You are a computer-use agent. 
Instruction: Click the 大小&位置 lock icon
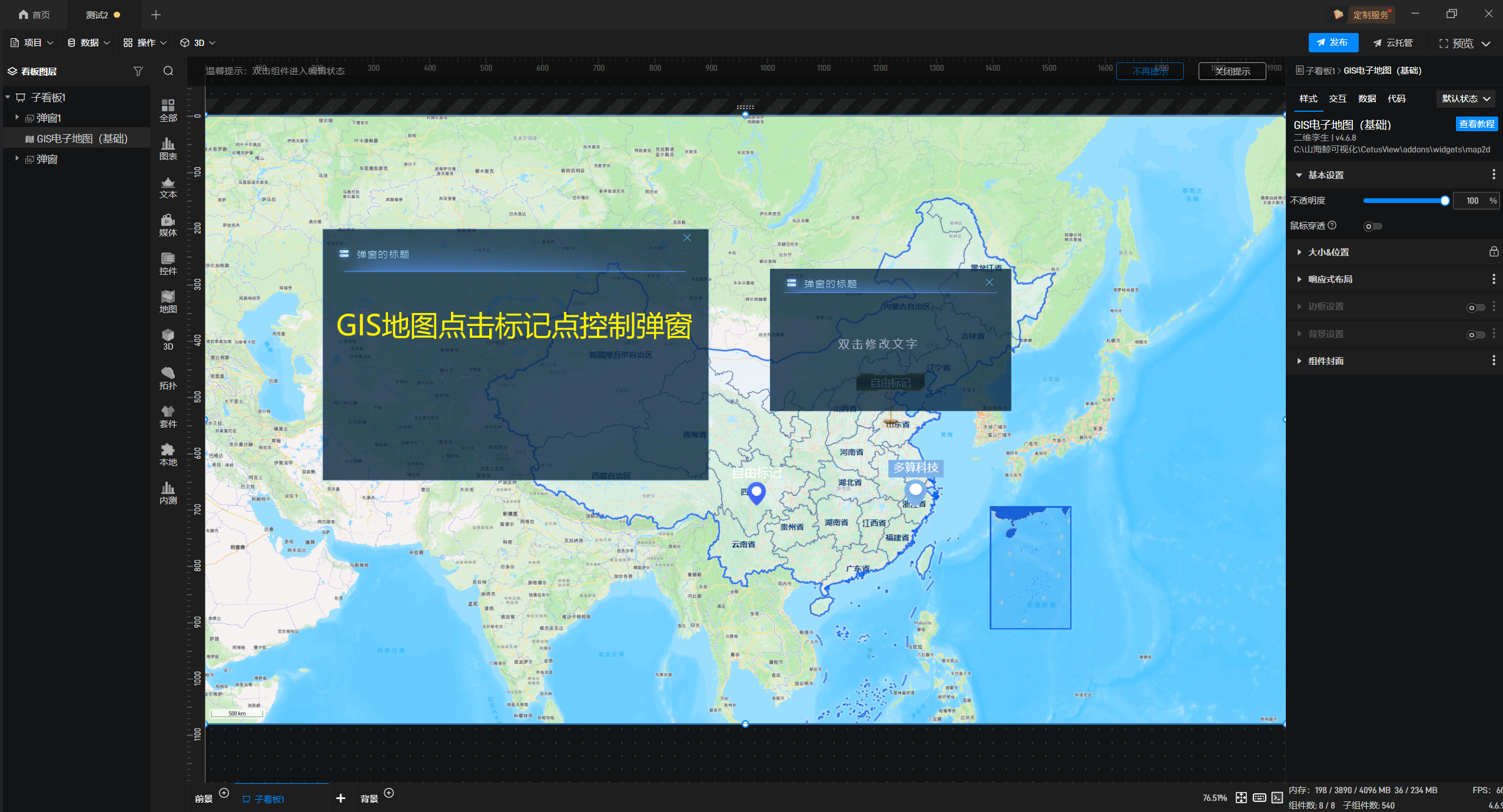[1494, 252]
